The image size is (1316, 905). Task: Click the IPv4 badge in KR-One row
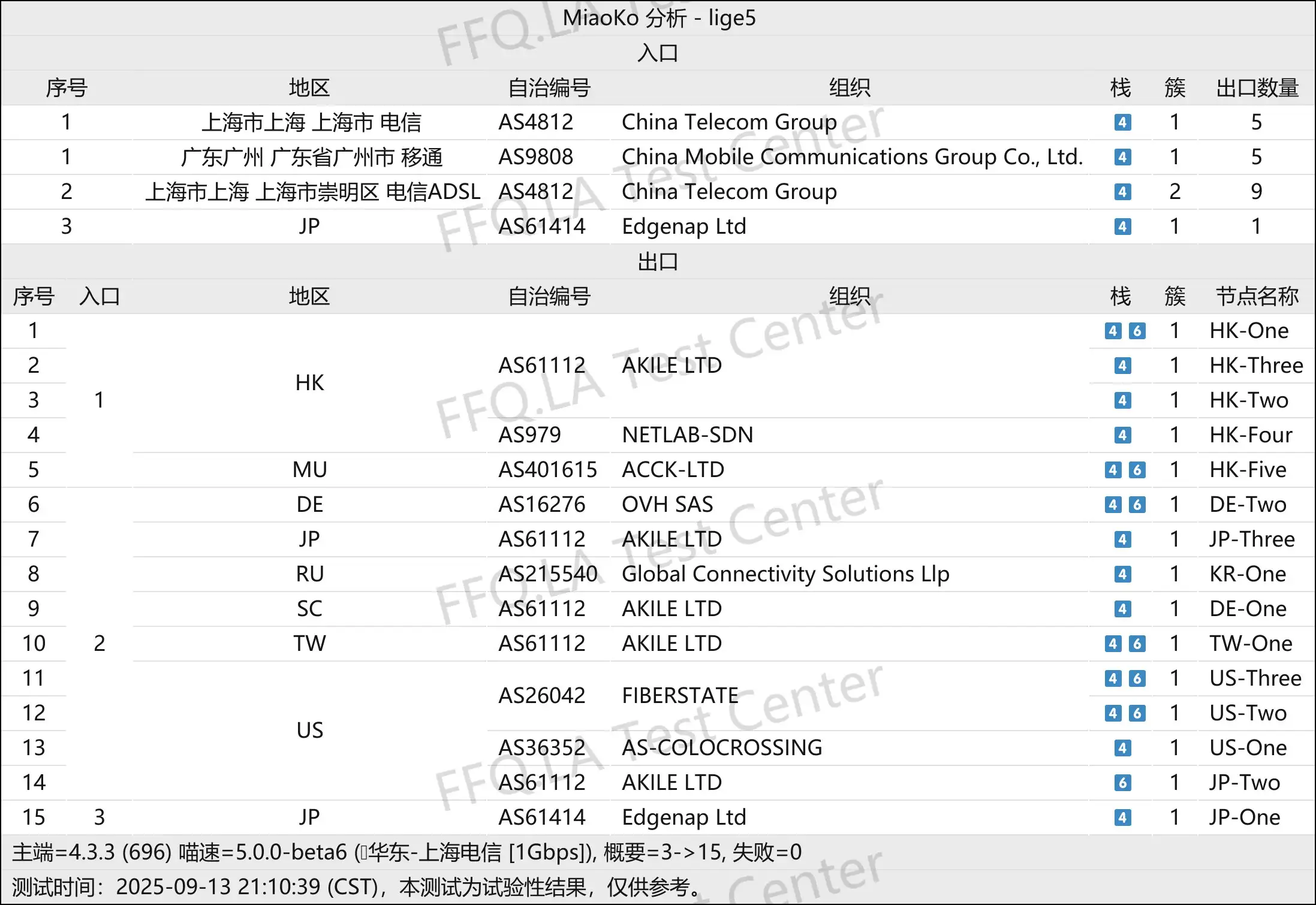1122,574
